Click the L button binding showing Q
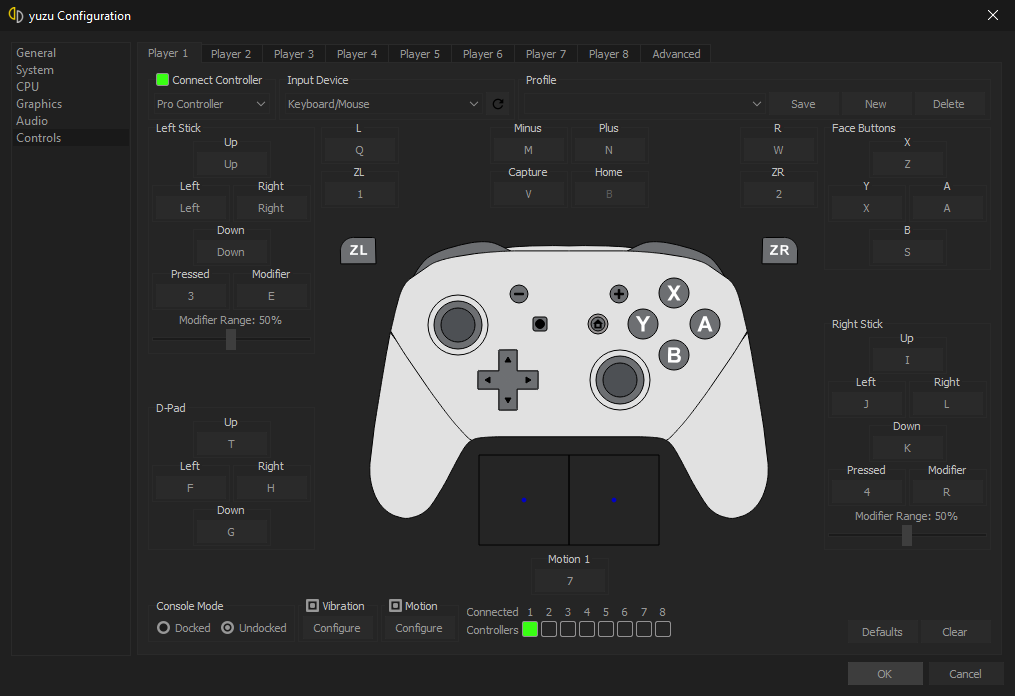 (359, 150)
